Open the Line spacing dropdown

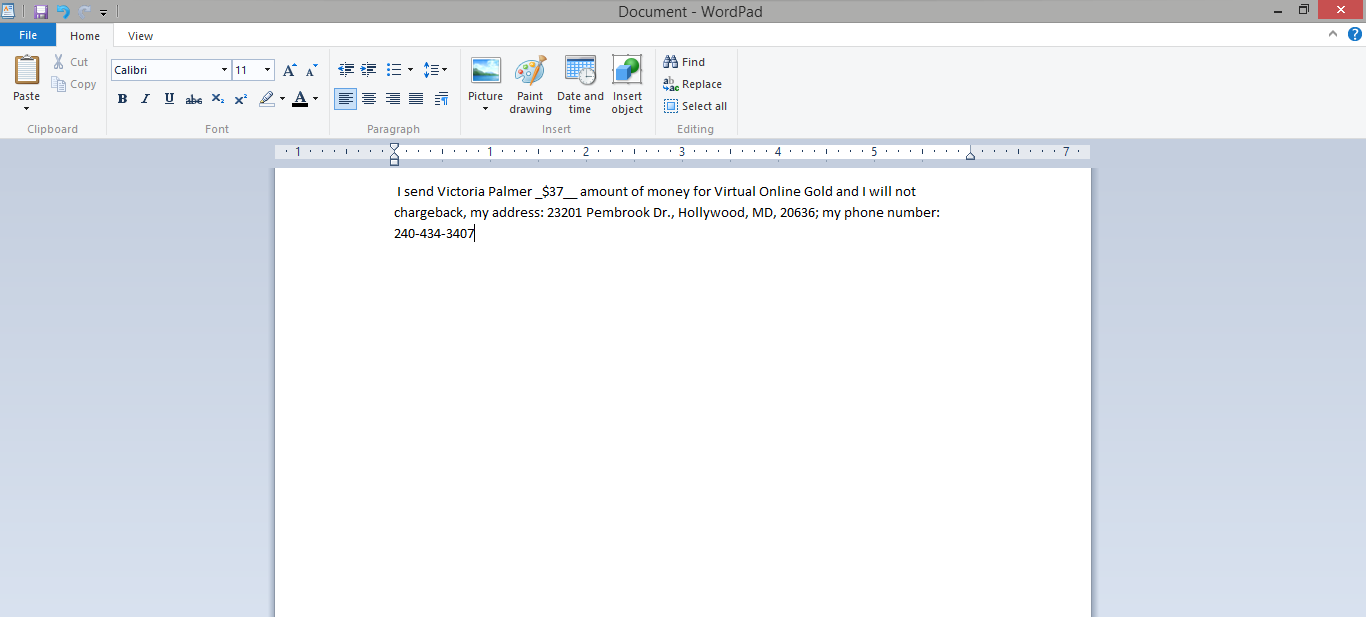pos(435,70)
